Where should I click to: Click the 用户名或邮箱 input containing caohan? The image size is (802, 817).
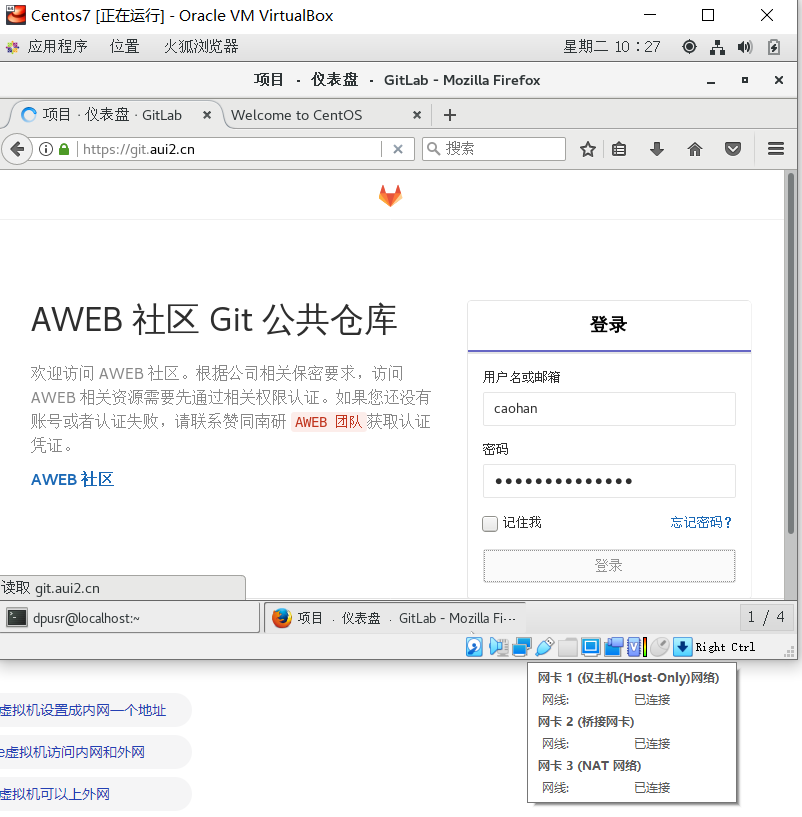coord(609,408)
